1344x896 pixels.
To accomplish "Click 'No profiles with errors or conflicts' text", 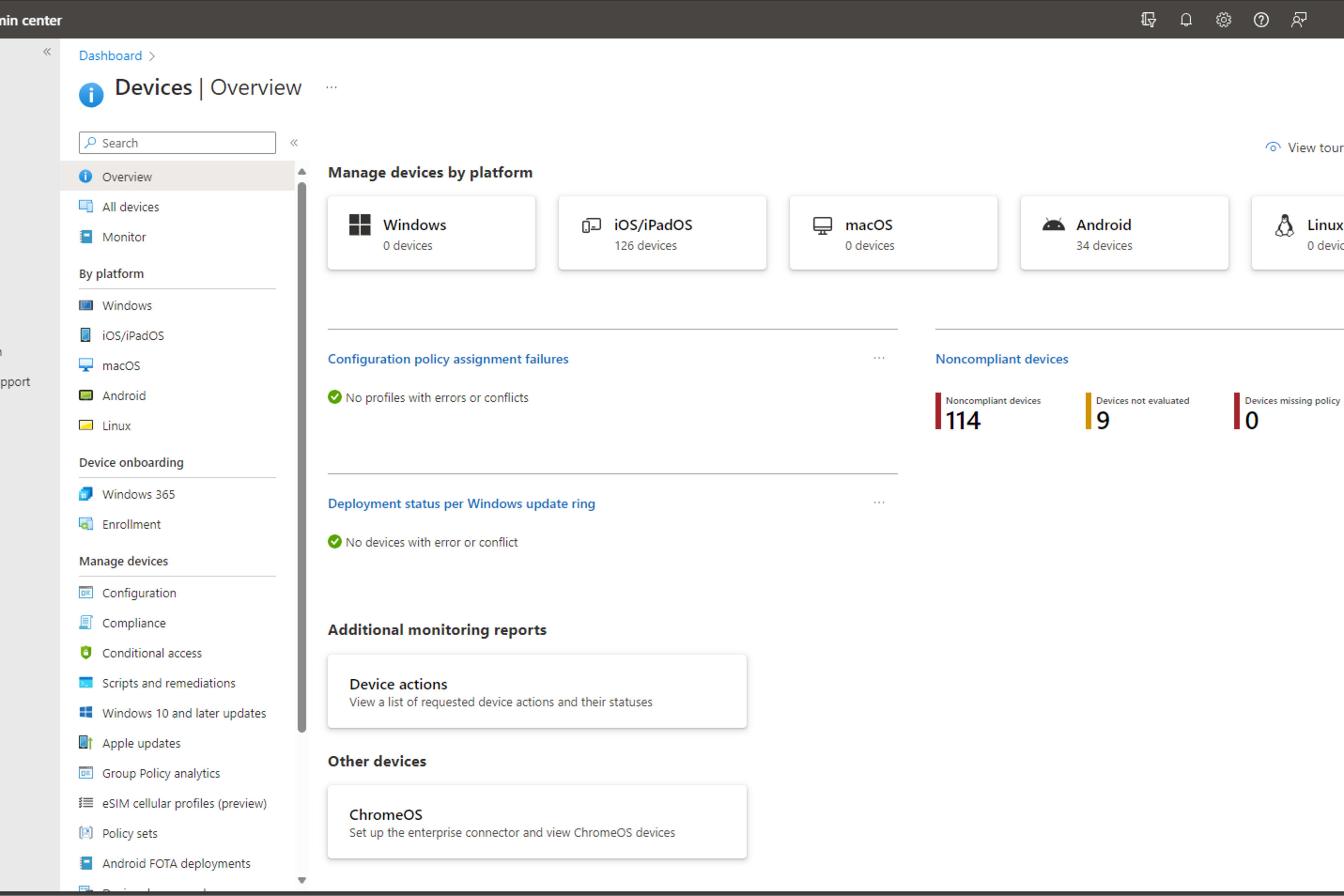I will pyautogui.click(x=436, y=398).
